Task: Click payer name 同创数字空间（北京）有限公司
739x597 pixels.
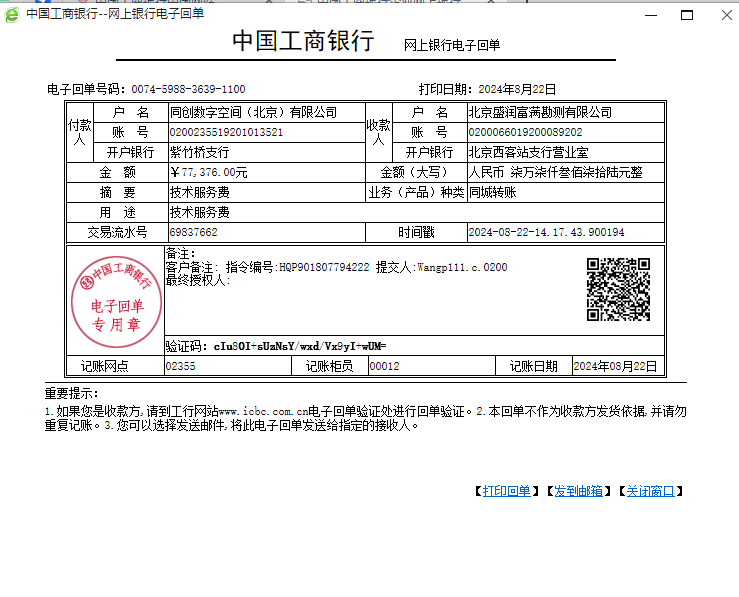Action: pyautogui.click(x=254, y=112)
